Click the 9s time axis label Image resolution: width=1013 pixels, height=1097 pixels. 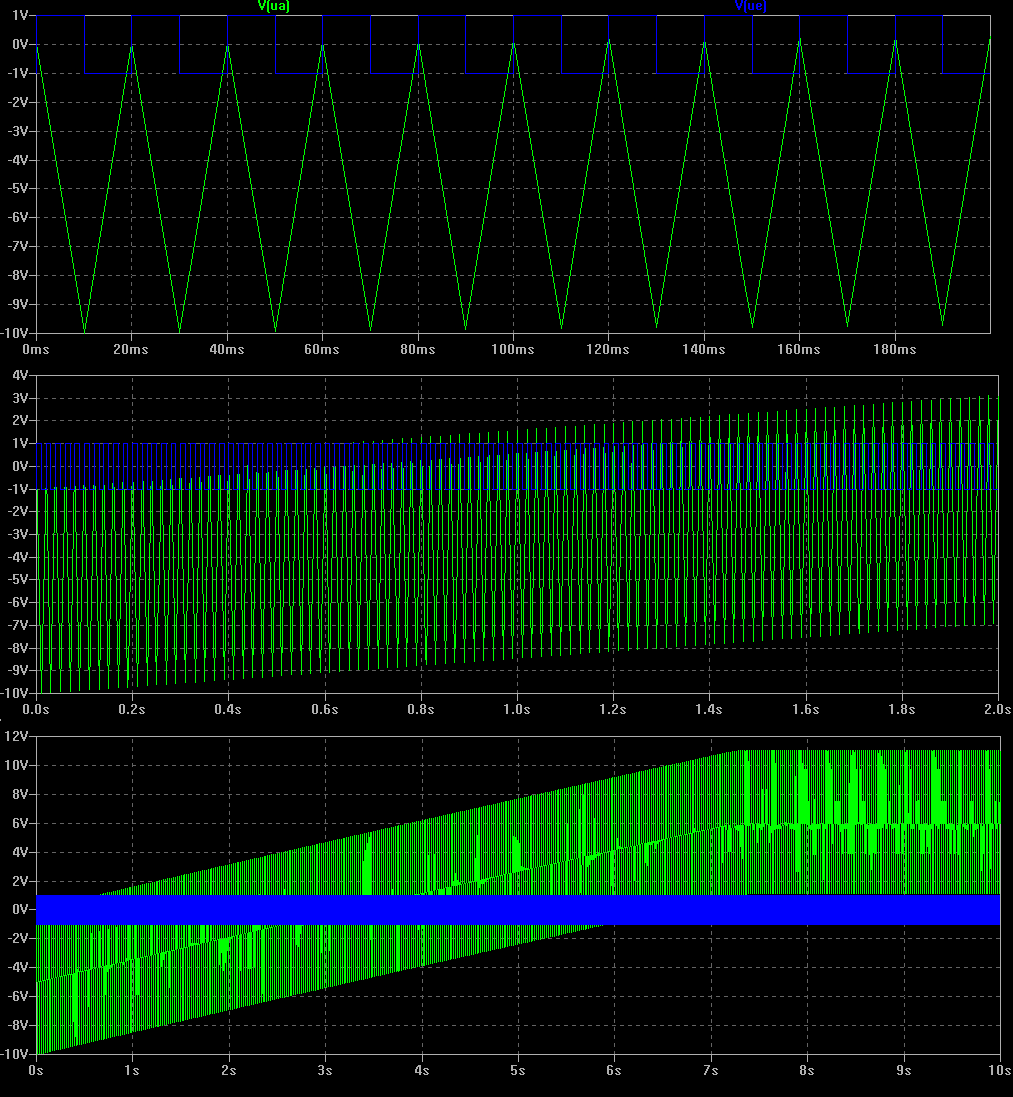point(903,1070)
